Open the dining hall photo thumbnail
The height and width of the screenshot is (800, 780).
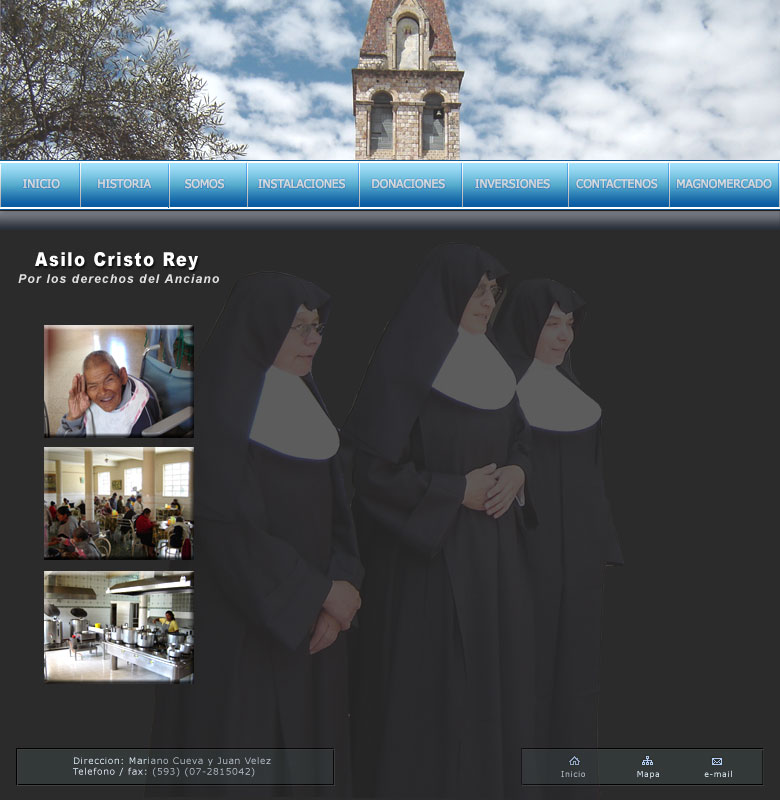tap(118, 503)
